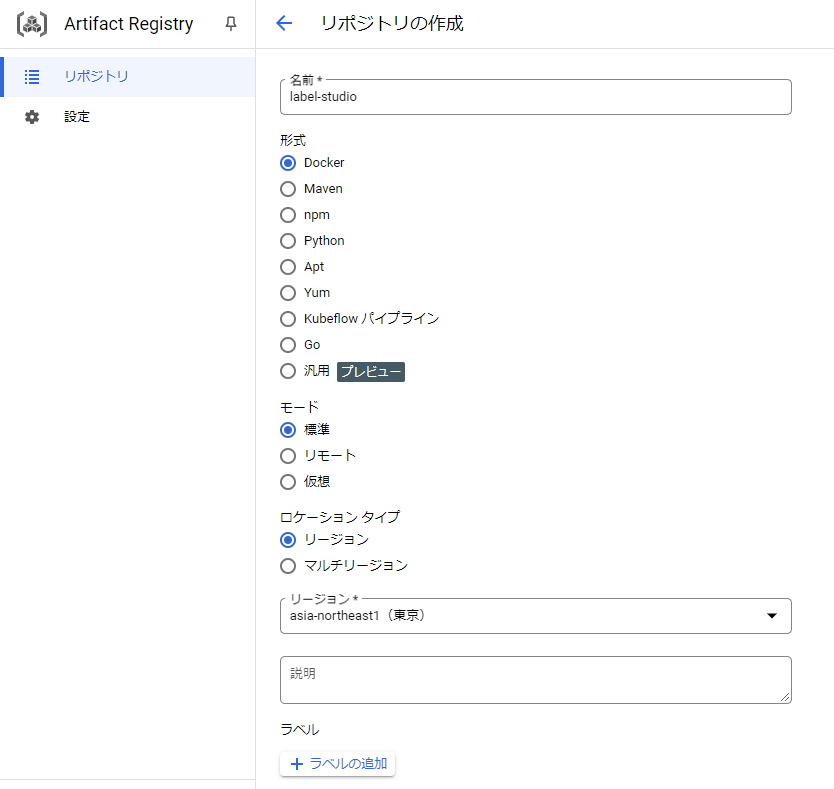
Task: Click the Artifact Registry title text
Action: [x=129, y=24]
